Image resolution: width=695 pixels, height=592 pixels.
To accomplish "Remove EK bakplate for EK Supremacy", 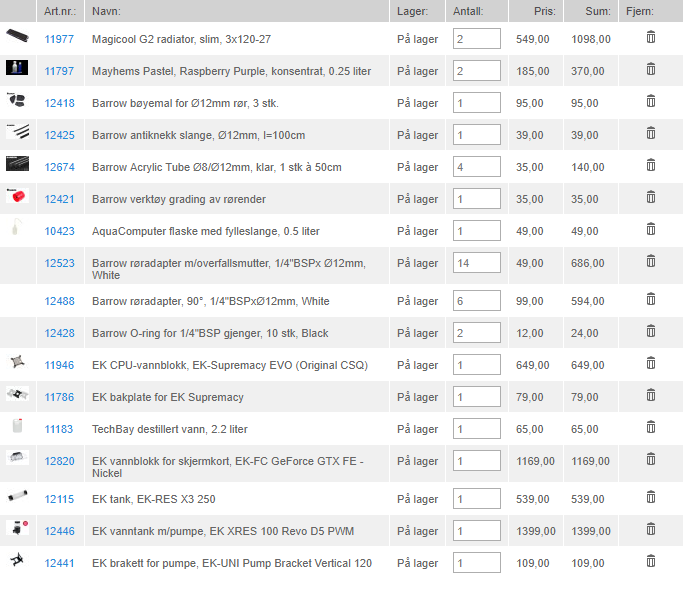I will [650, 395].
